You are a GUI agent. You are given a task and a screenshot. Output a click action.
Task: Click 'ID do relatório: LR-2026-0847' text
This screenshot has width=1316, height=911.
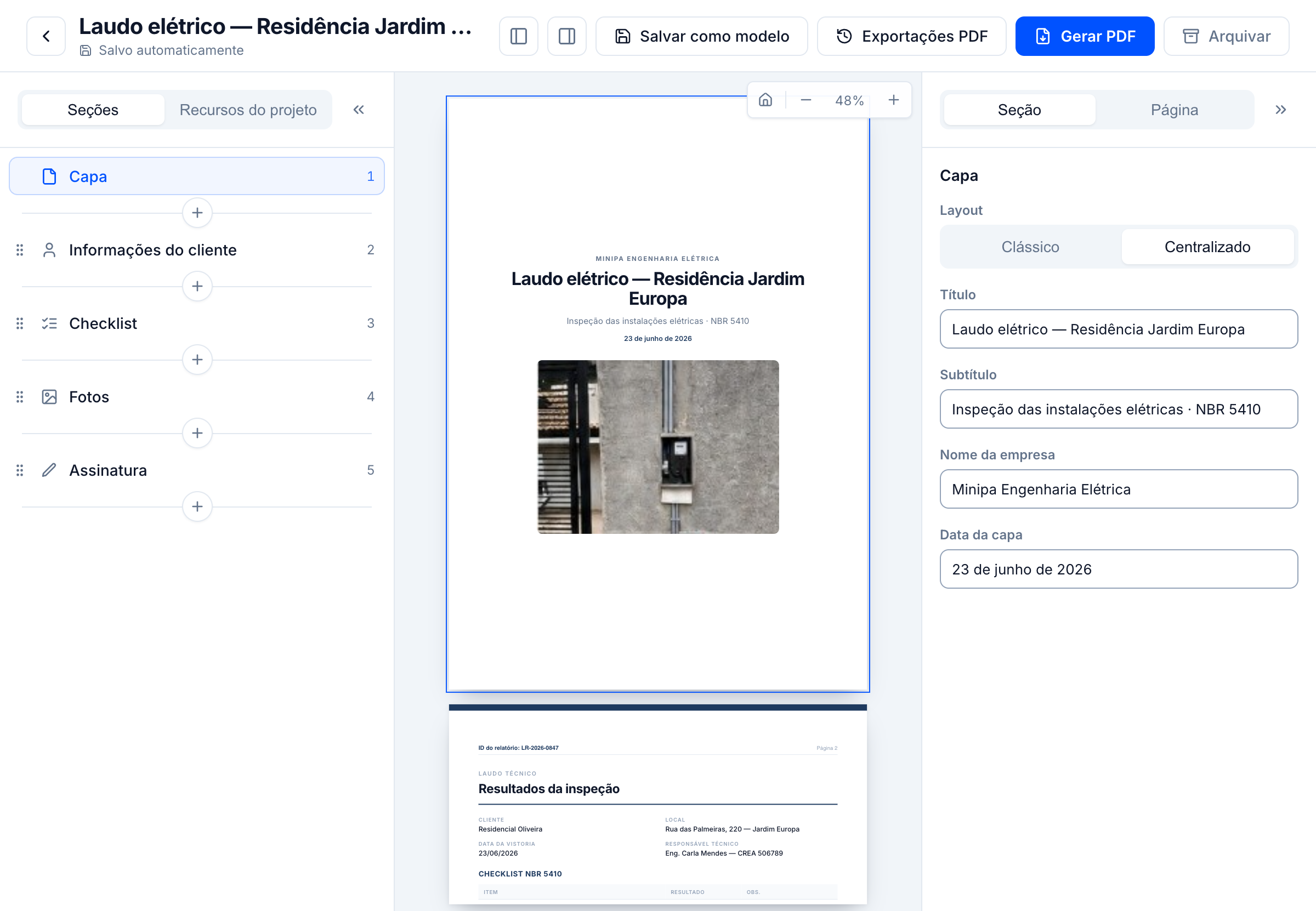tap(518, 747)
